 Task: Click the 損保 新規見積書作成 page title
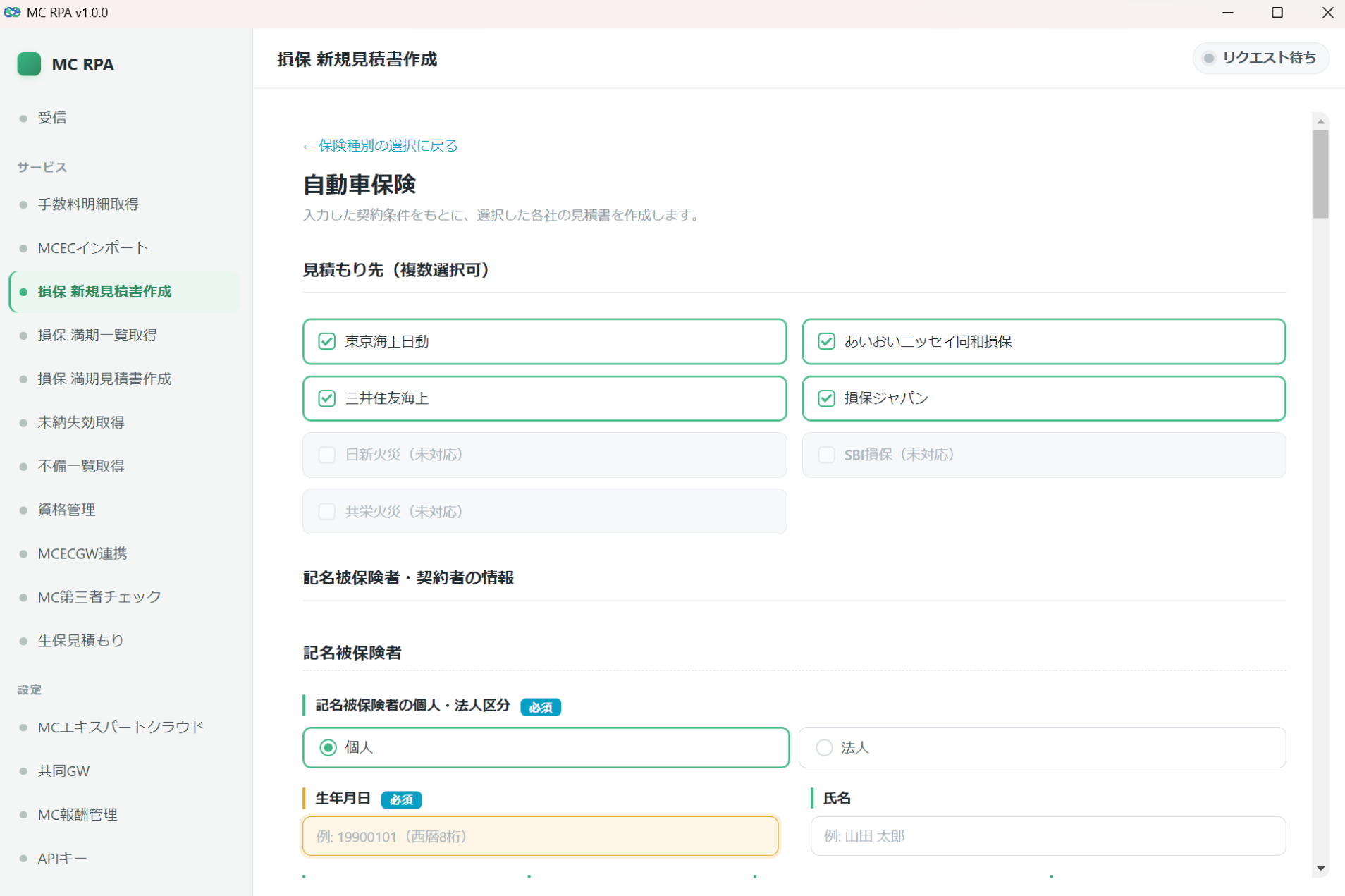357,59
